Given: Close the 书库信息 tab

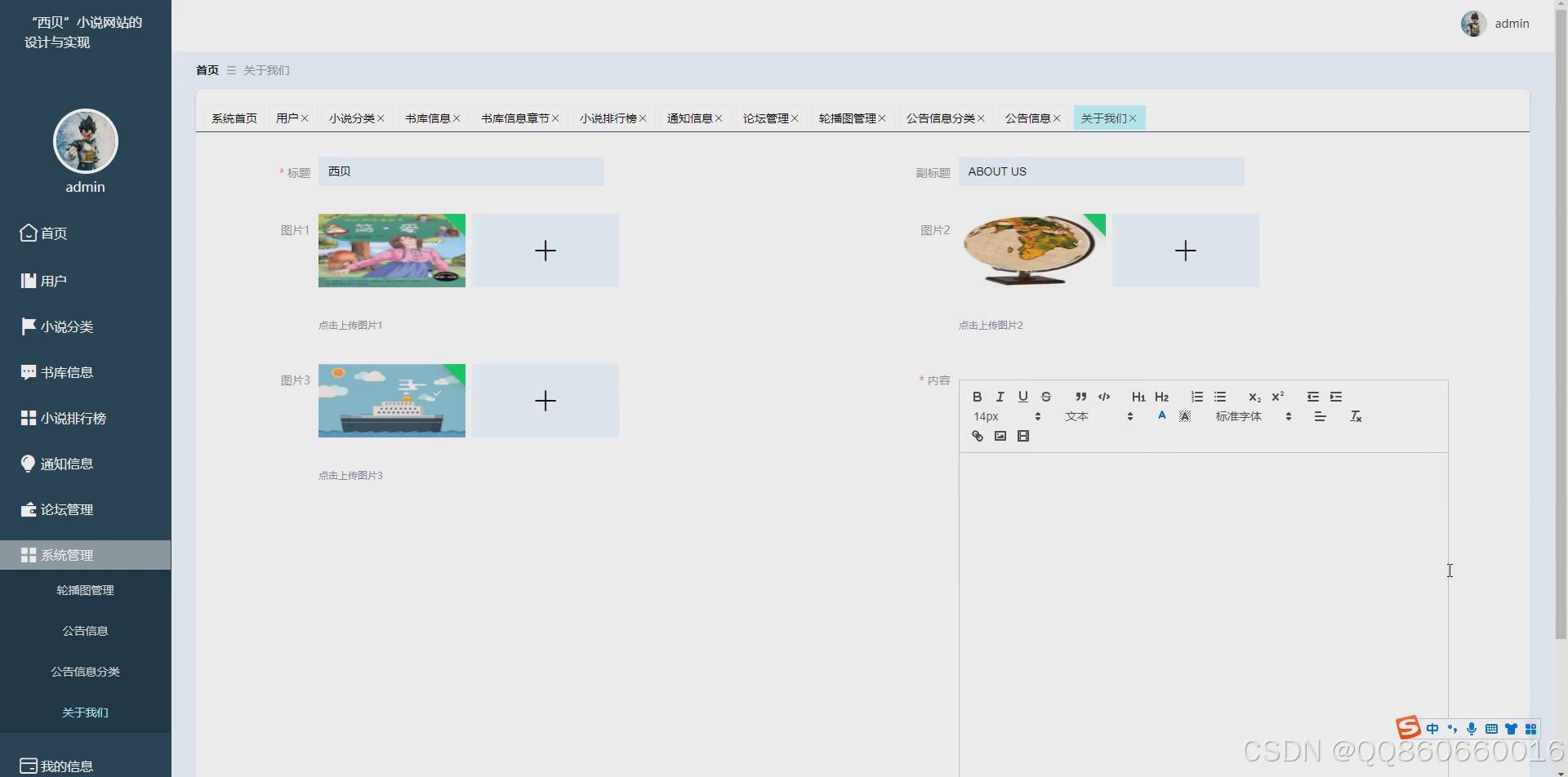Looking at the screenshot, I should (x=457, y=118).
